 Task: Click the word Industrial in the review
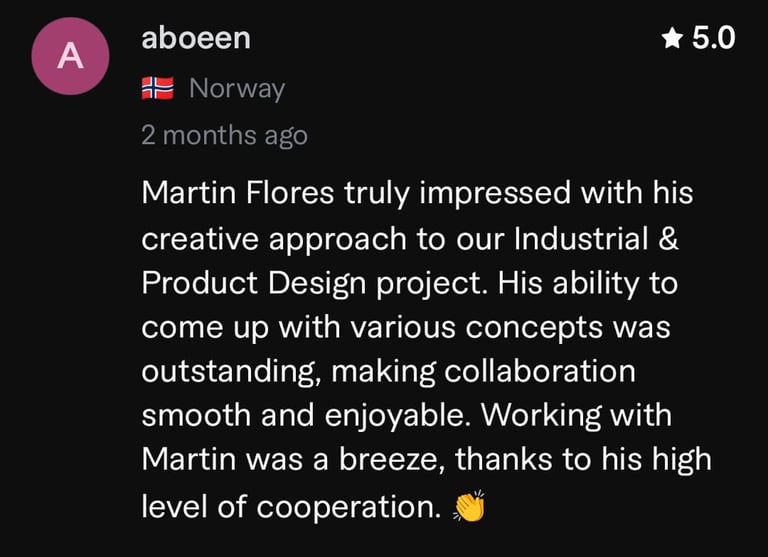[581, 239]
